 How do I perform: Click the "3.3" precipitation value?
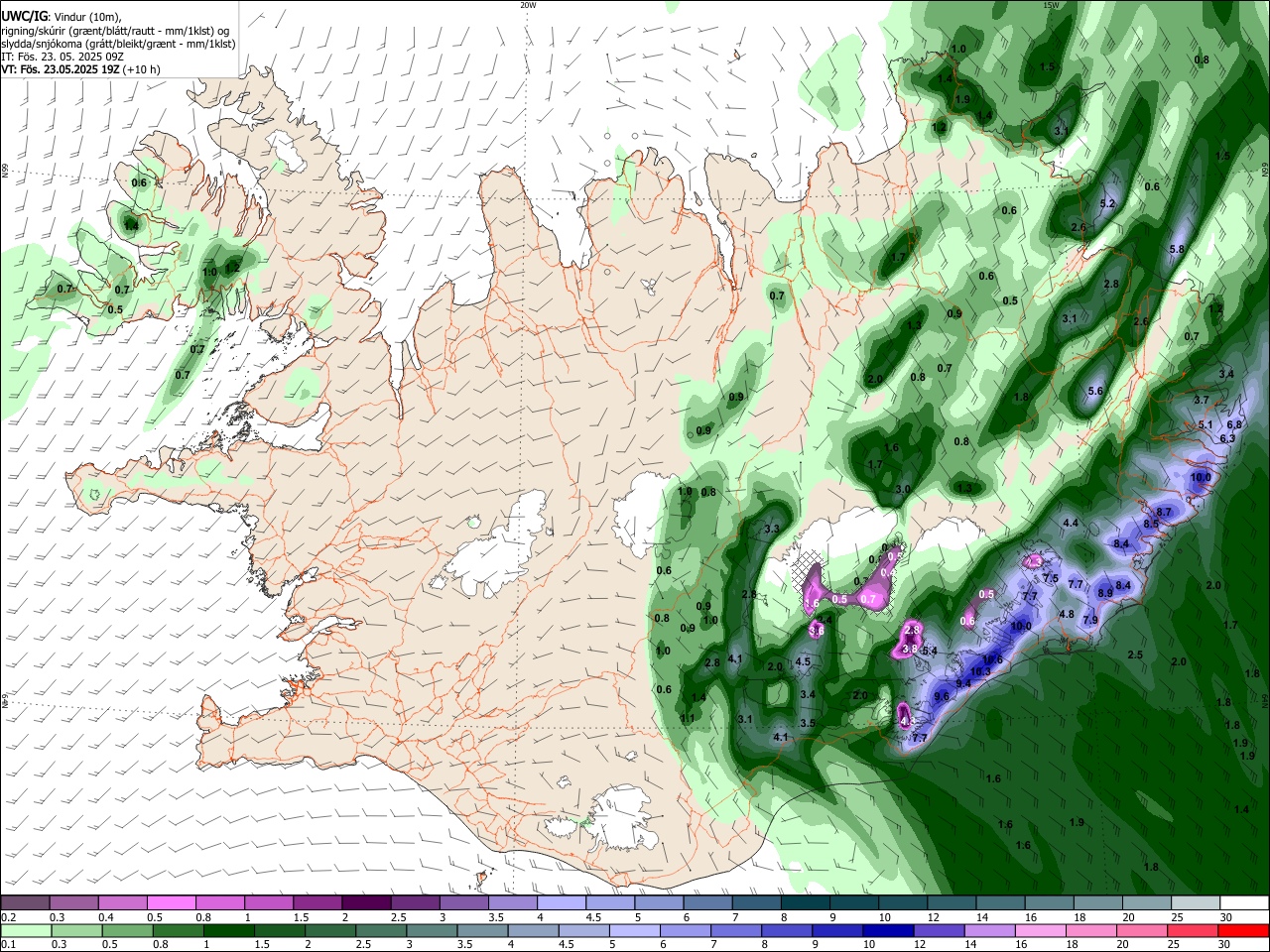click(x=772, y=530)
